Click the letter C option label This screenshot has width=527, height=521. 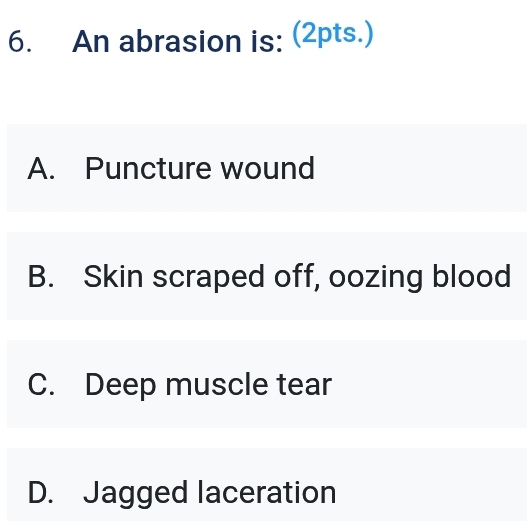[41, 385]
